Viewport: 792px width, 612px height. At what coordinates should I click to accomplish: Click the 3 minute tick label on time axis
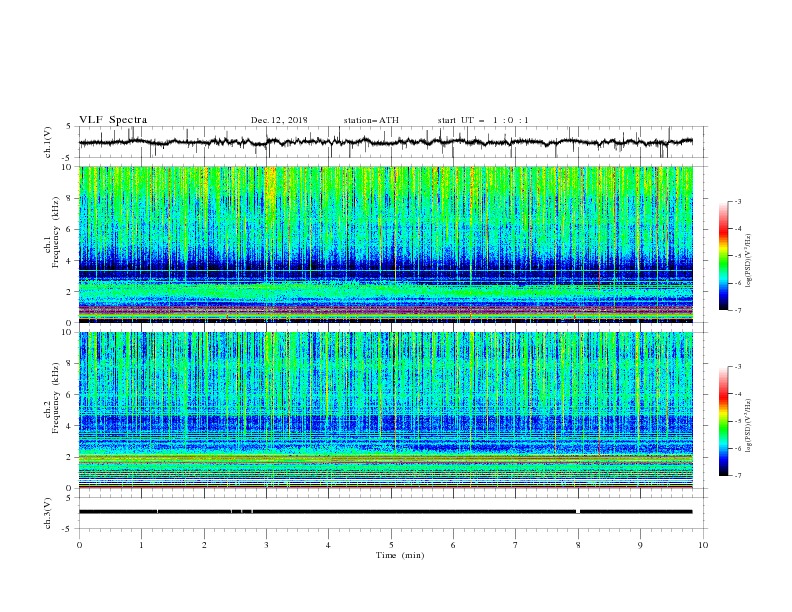[x=266, y=545]
